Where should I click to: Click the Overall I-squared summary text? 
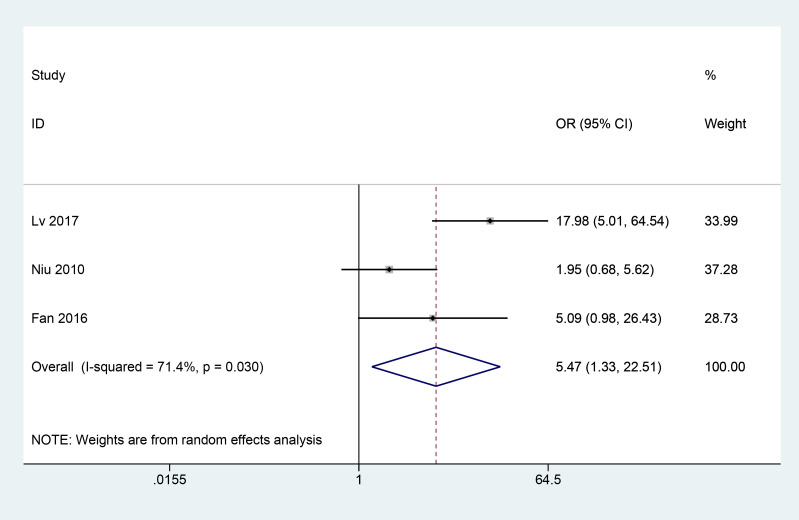[x=147, y=367]
